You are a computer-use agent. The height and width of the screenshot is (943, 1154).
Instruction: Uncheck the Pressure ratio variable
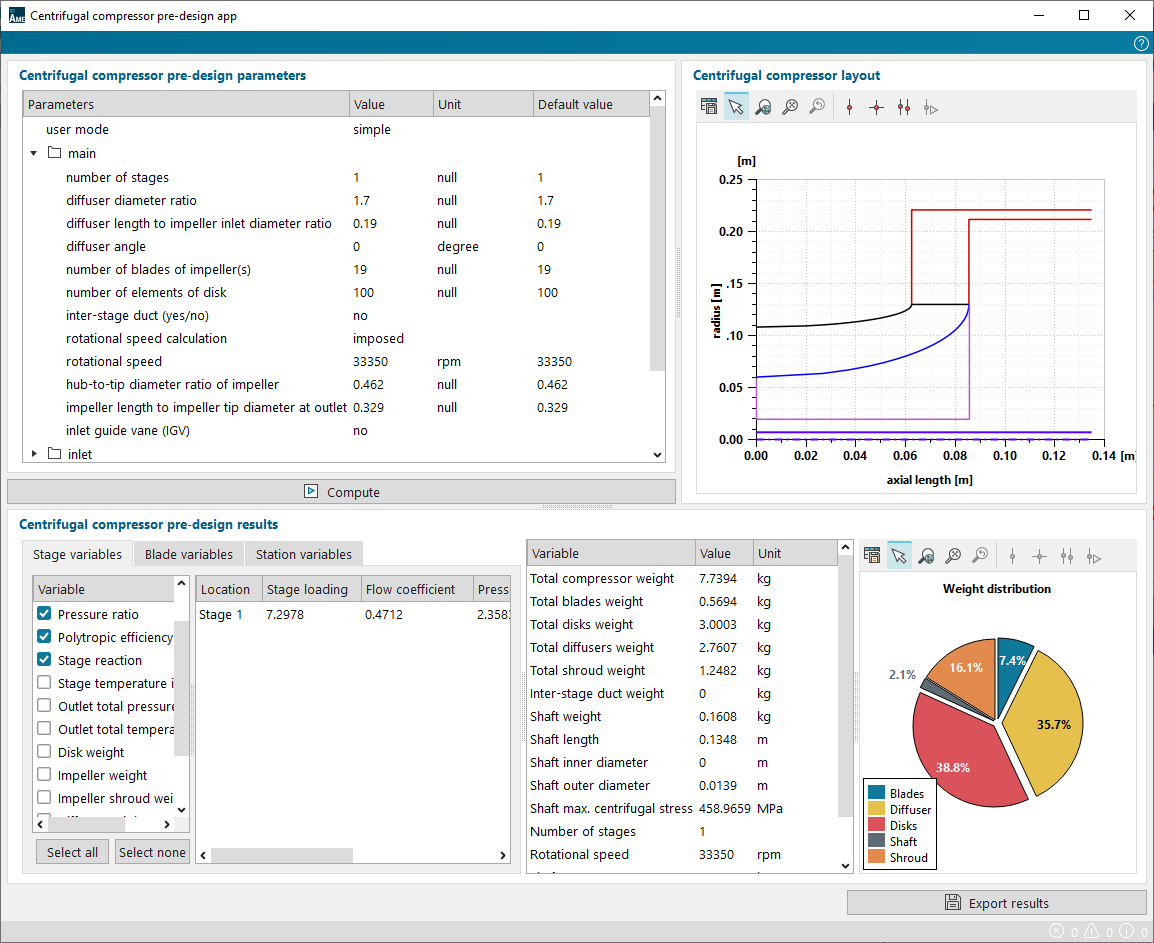click(x=44, y=614)
